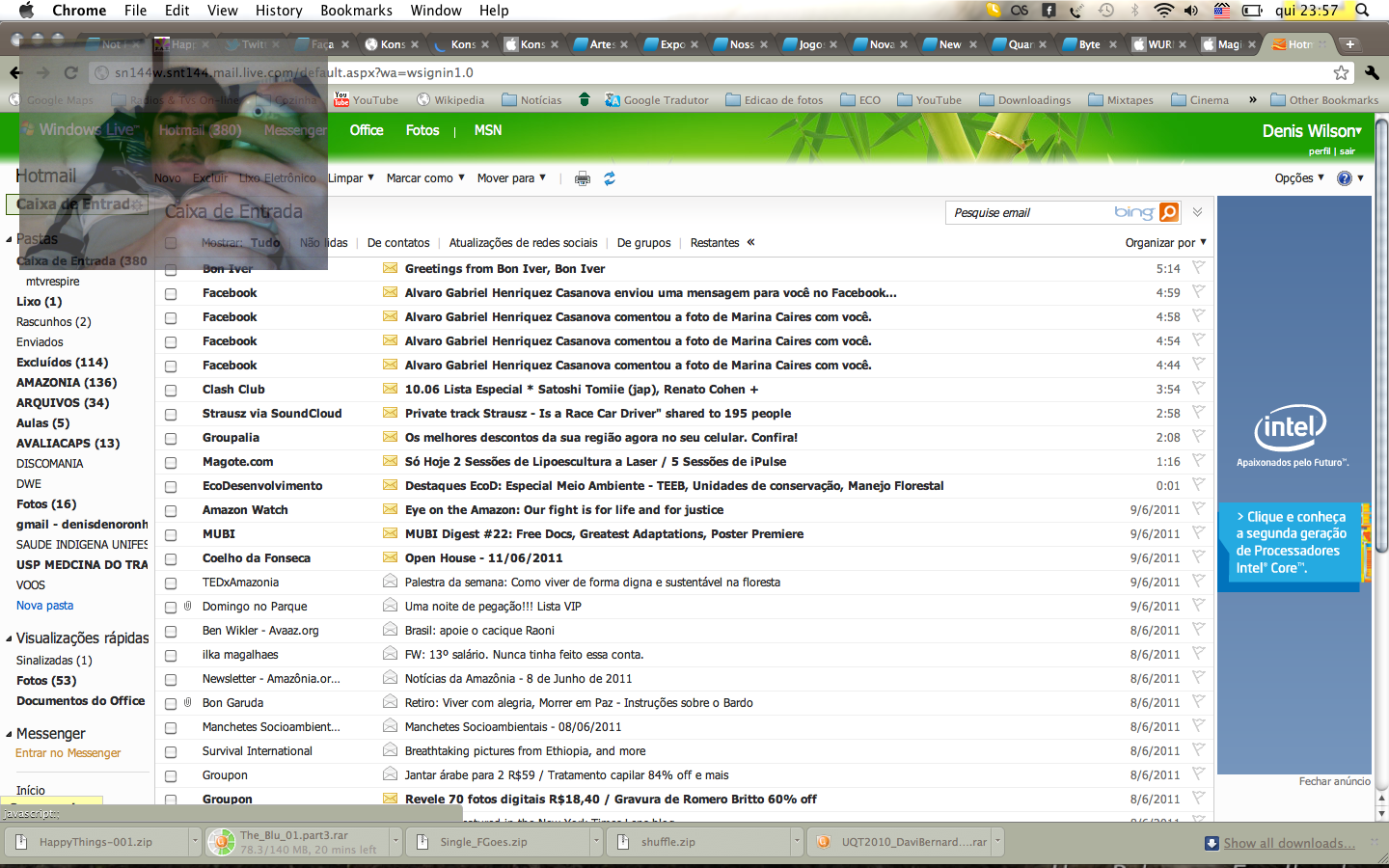Open Wikipedia bookmark
The width and height of the screenshot is (1389, 868).
[x=450, y=99]
